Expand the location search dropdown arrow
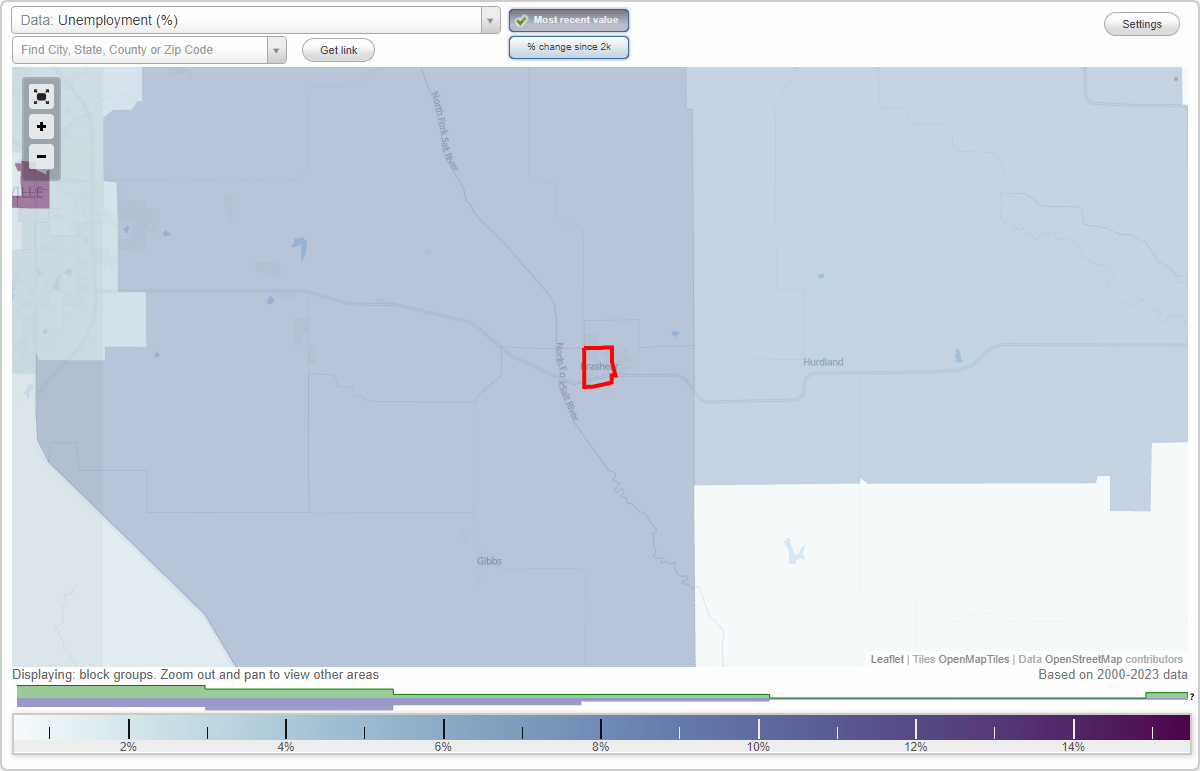 click(x=276, y=50)
